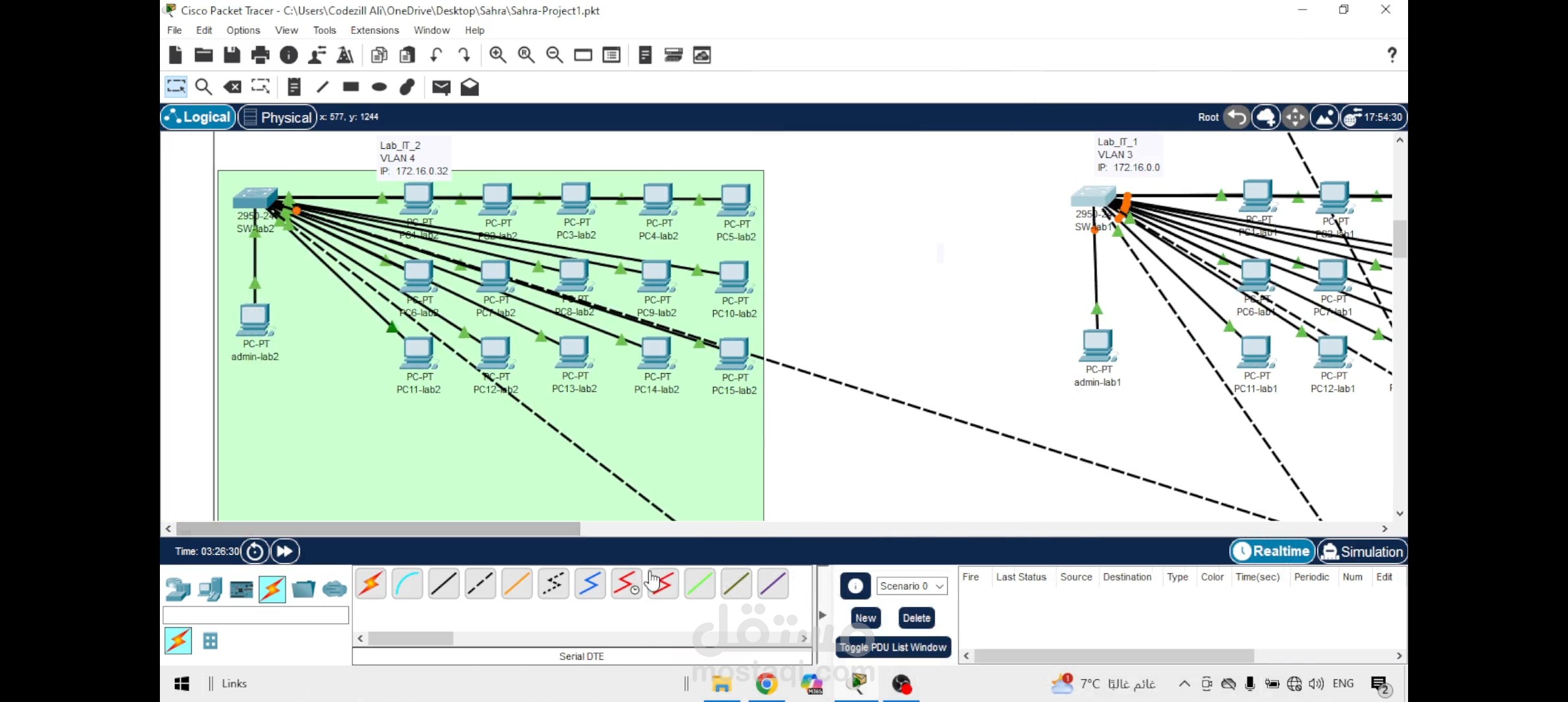Pick the Copper Cross-Over dashed cable
This screenshot has width=1568, height=702.
coord(480,584)
